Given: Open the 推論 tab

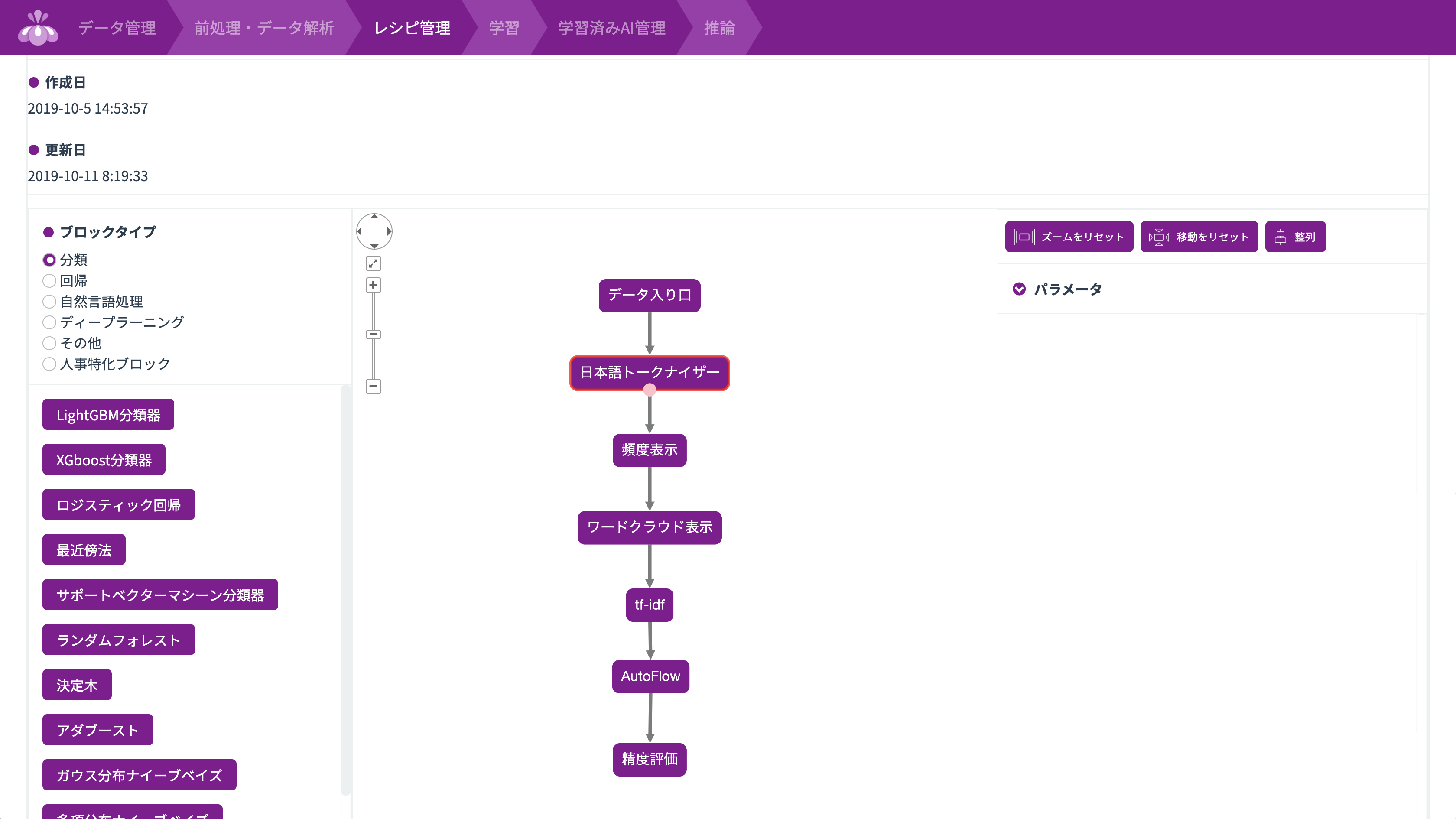Looking at the screenshot, I should pos(719,28).
